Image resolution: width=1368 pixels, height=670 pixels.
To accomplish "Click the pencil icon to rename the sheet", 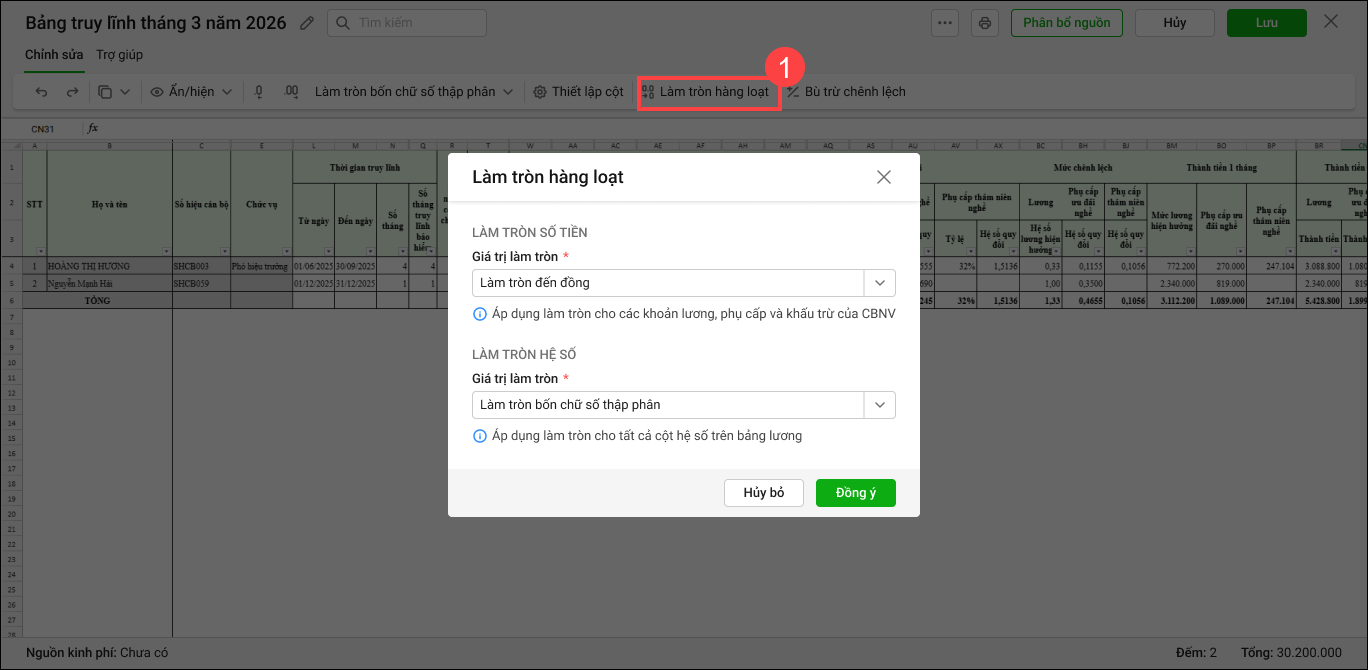I will click(x=307, y=23).
